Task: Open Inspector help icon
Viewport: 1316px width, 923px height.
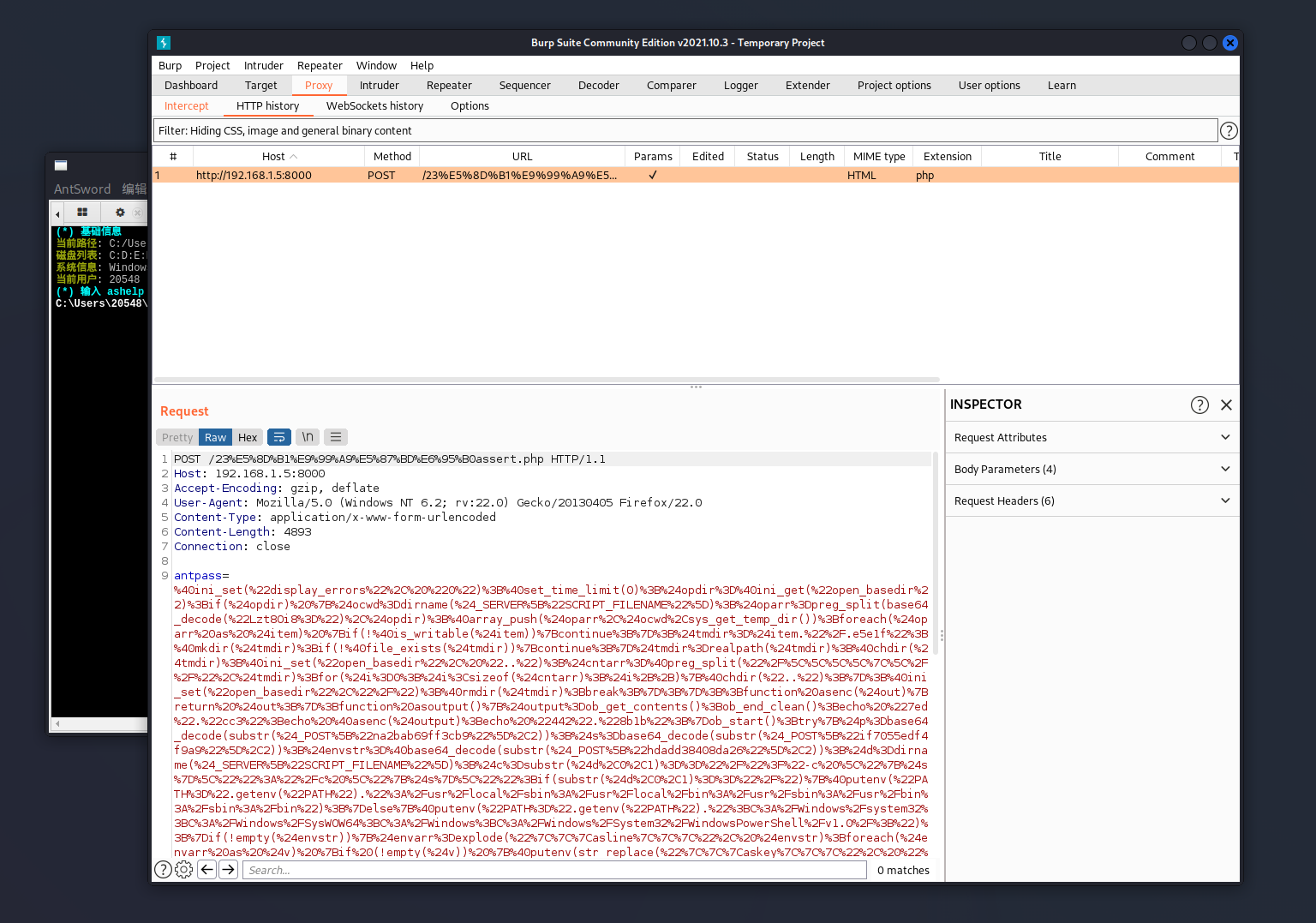Action: point(1199,405)
